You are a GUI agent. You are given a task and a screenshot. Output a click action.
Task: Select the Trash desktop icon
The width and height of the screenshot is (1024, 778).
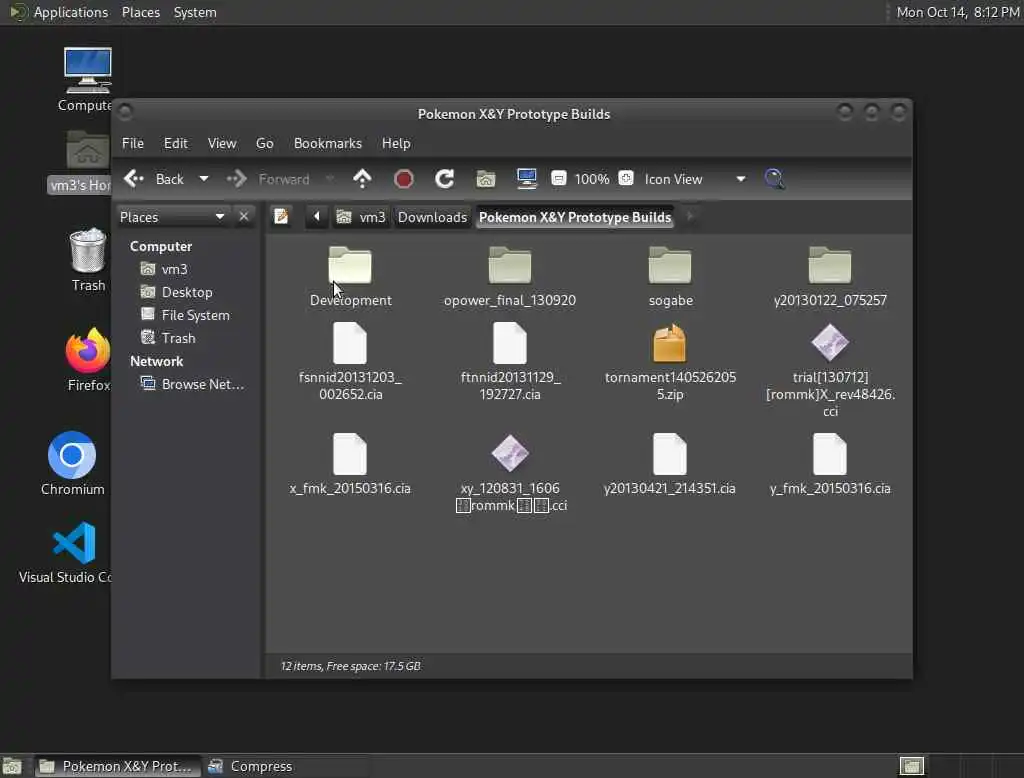coord(88,259)
